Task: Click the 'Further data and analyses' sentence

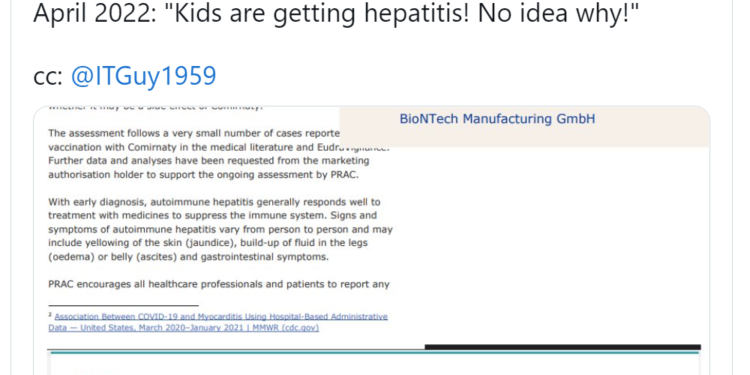Action: (209, 161)
